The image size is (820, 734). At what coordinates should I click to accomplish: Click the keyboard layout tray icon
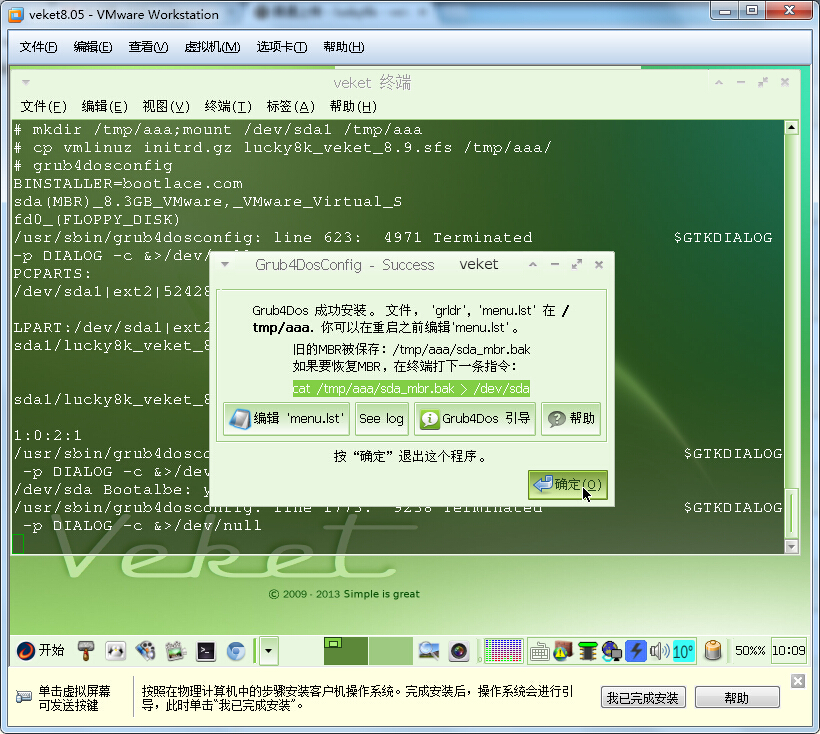point(539,651)
